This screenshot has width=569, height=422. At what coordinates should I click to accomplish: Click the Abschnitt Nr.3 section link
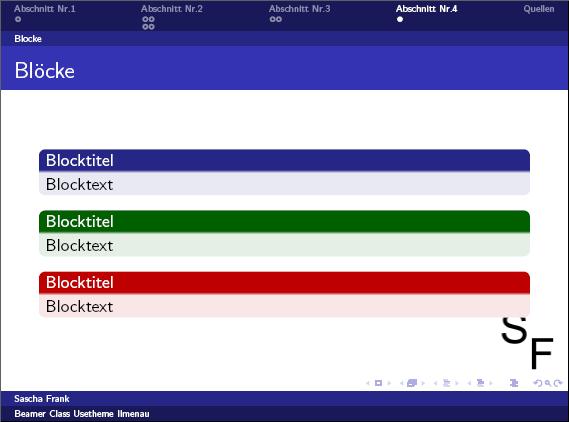tap(300, 9)
